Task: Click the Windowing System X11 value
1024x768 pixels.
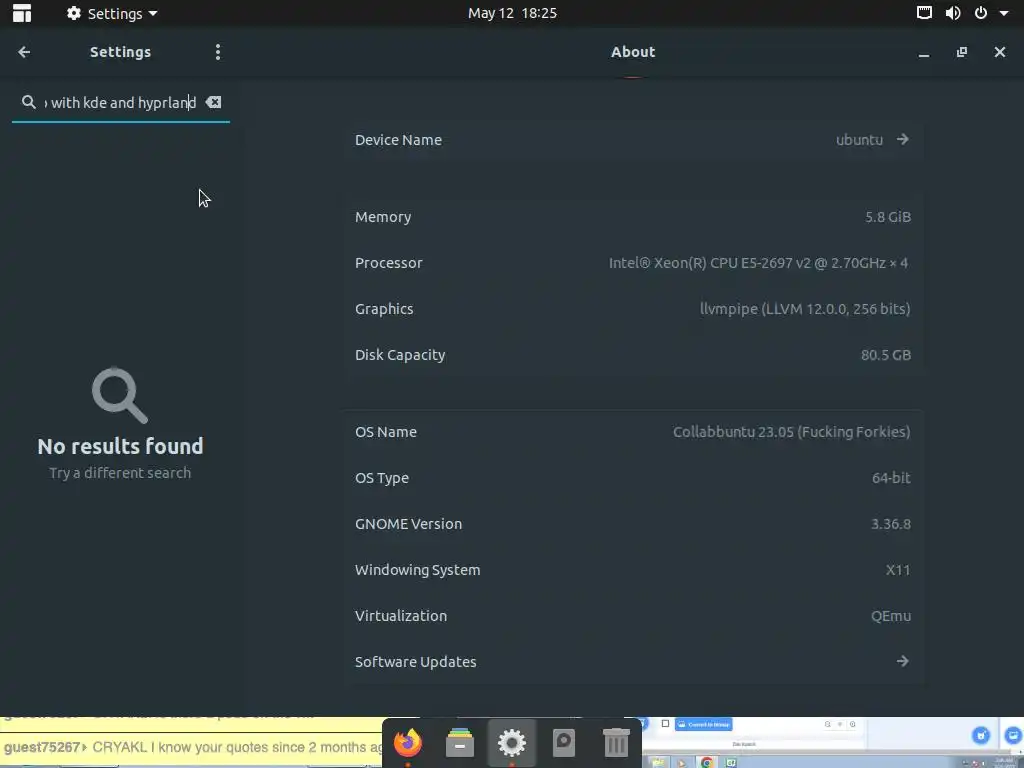Action: click(898, 569)
